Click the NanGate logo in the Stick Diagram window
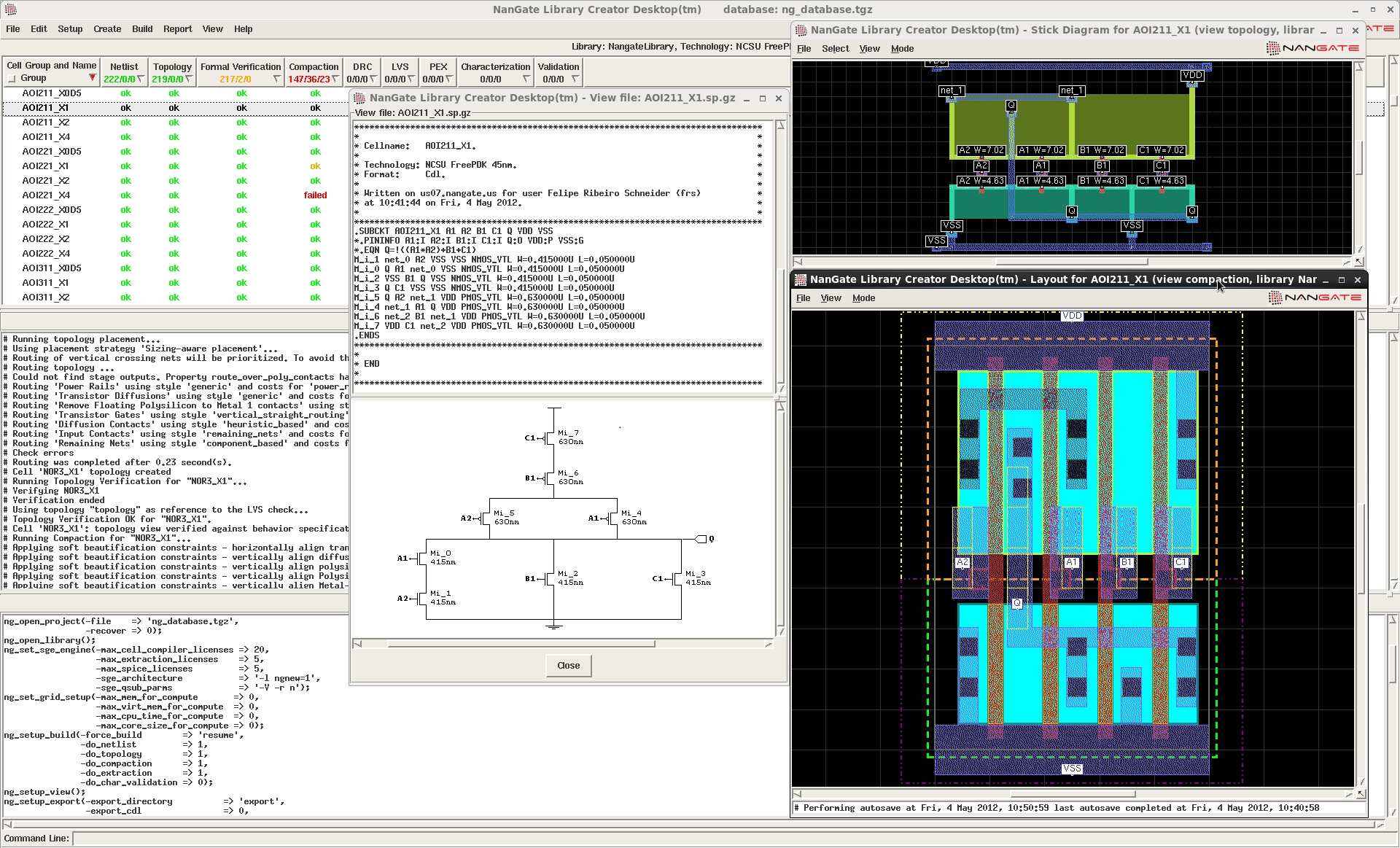The image size is (1400, 848). [1313, 48]
